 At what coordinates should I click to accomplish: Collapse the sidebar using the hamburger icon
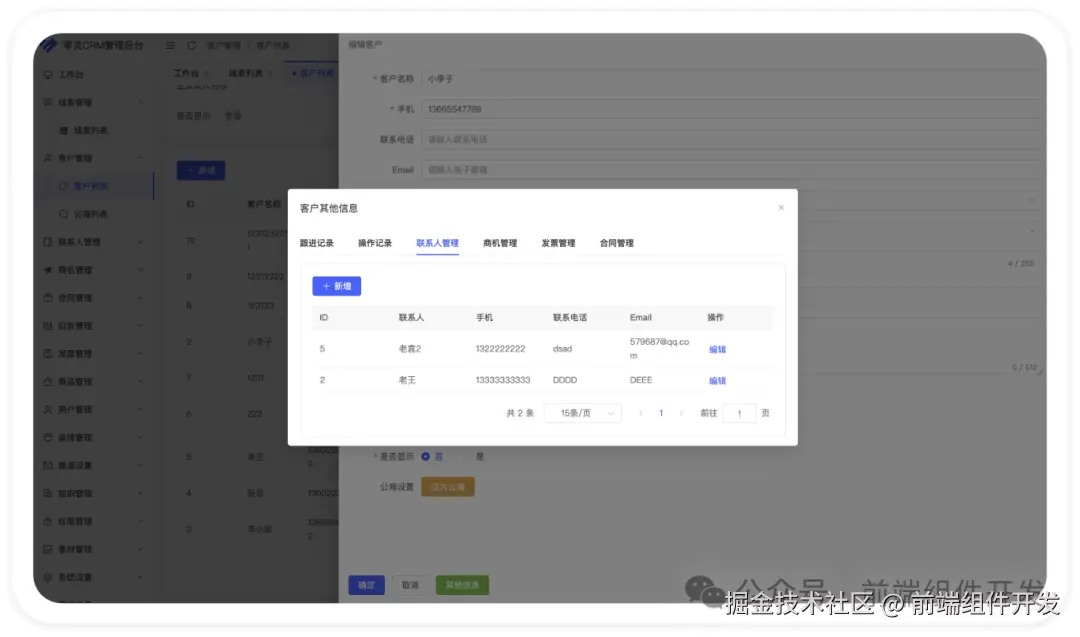click(x=169, y=45)
